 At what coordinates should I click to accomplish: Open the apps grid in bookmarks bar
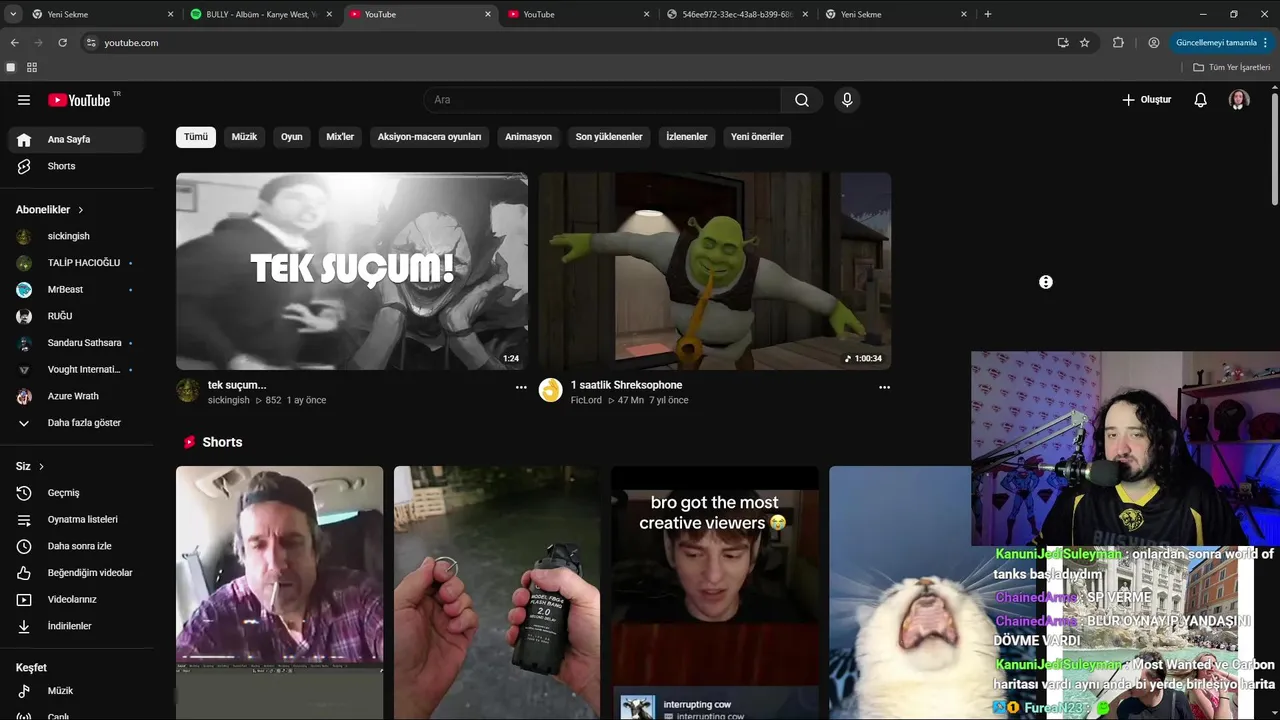pos(32,67)
